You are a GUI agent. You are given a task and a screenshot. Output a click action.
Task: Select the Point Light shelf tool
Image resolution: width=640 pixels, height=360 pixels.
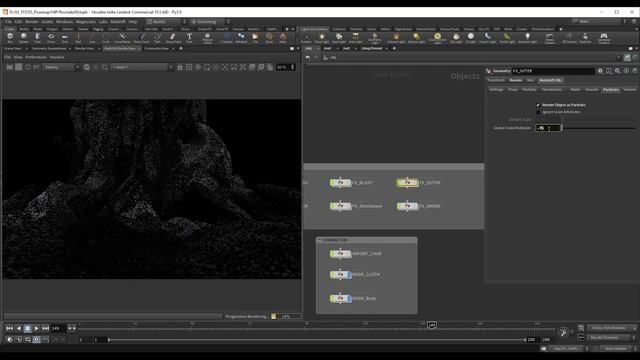tap(322, 38)
